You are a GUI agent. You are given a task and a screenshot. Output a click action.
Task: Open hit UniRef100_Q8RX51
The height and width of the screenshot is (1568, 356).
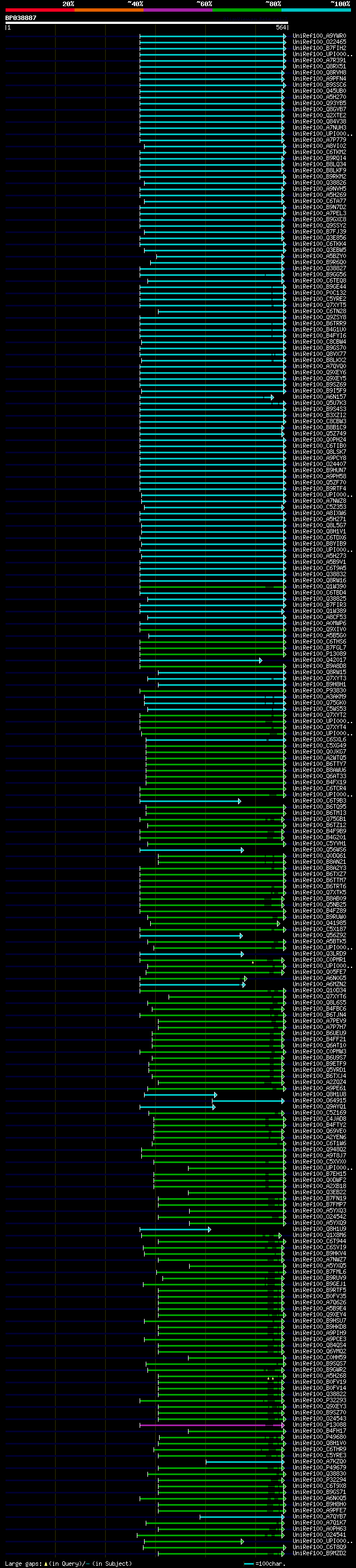click(319, 66)
